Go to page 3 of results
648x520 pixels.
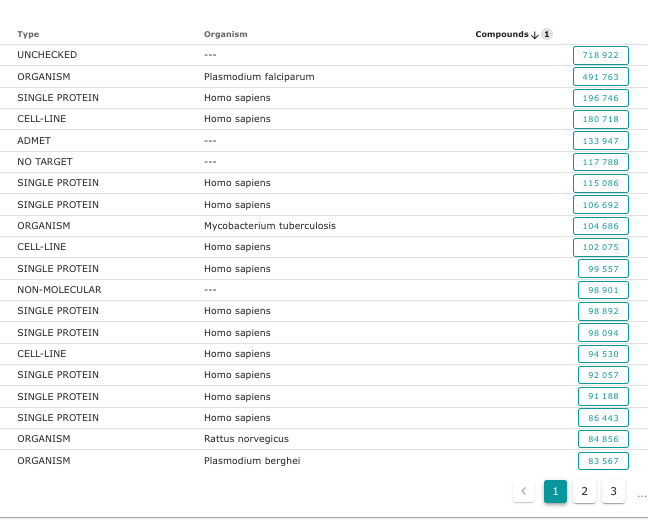[x=613, y=491]
